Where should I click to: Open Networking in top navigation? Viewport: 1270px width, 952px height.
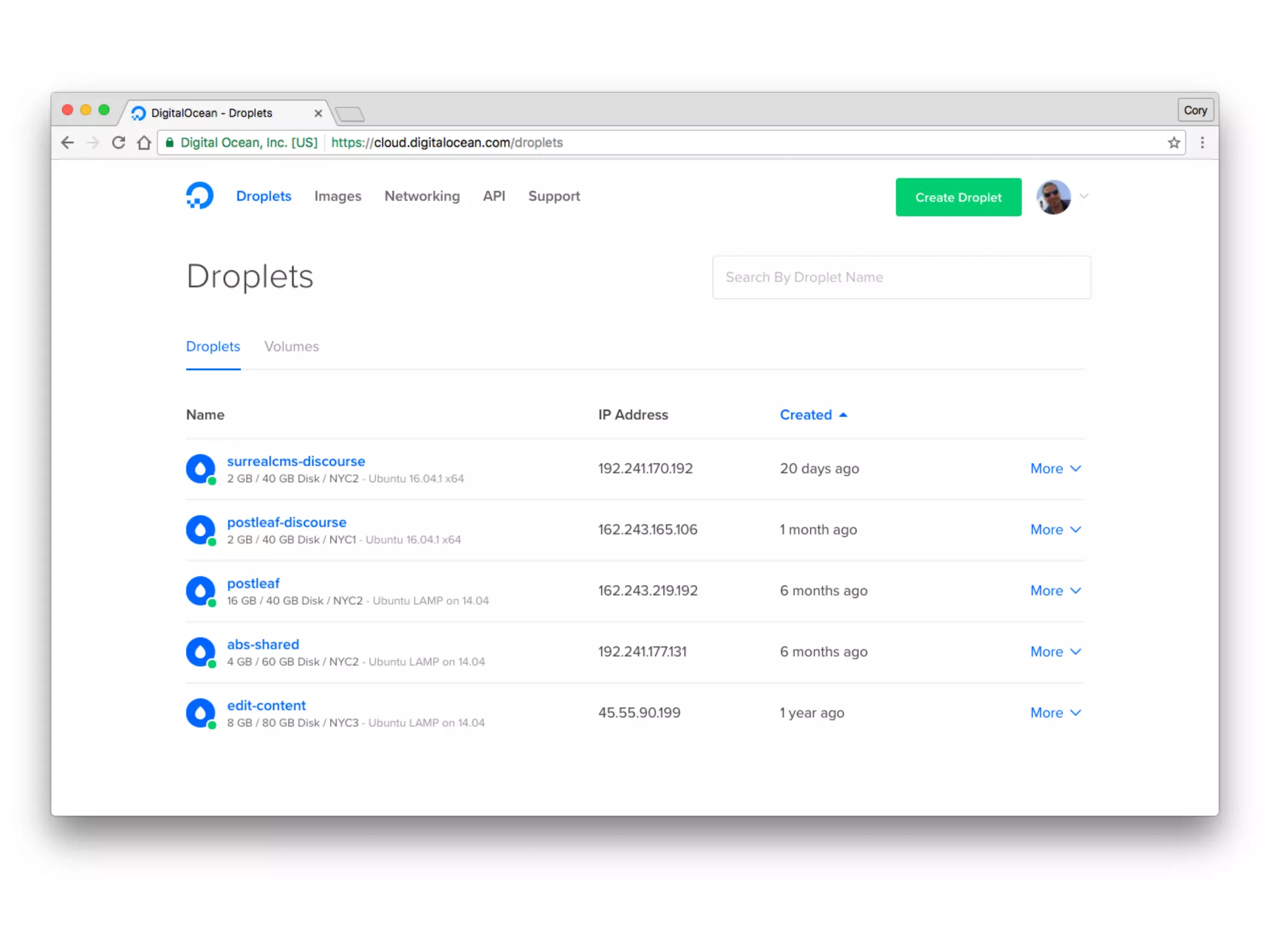click(x=422, y=196)
